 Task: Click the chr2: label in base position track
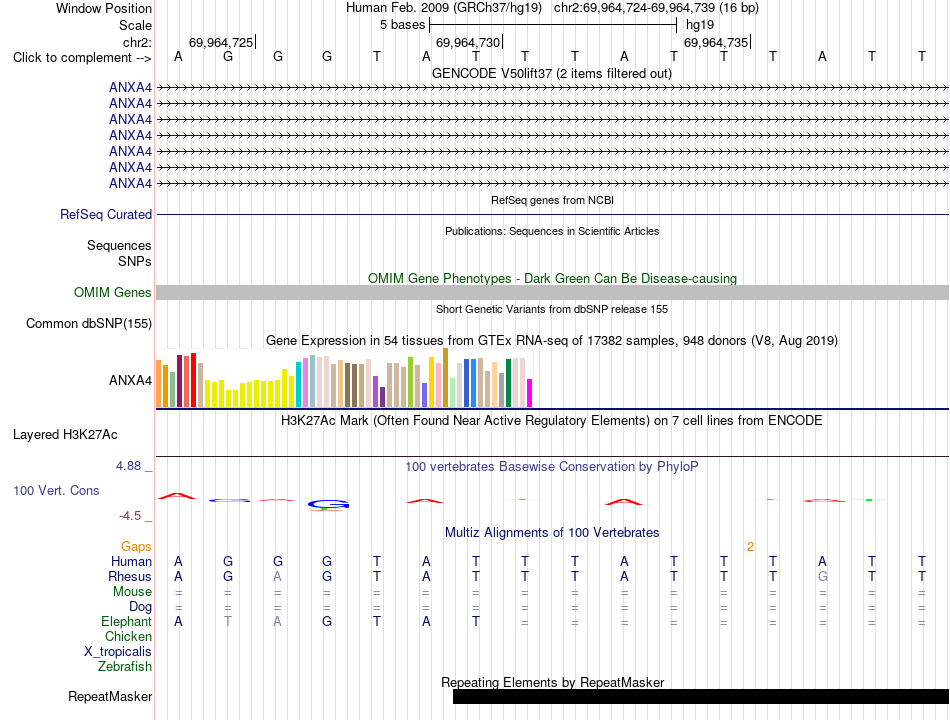tap(137, 42)
